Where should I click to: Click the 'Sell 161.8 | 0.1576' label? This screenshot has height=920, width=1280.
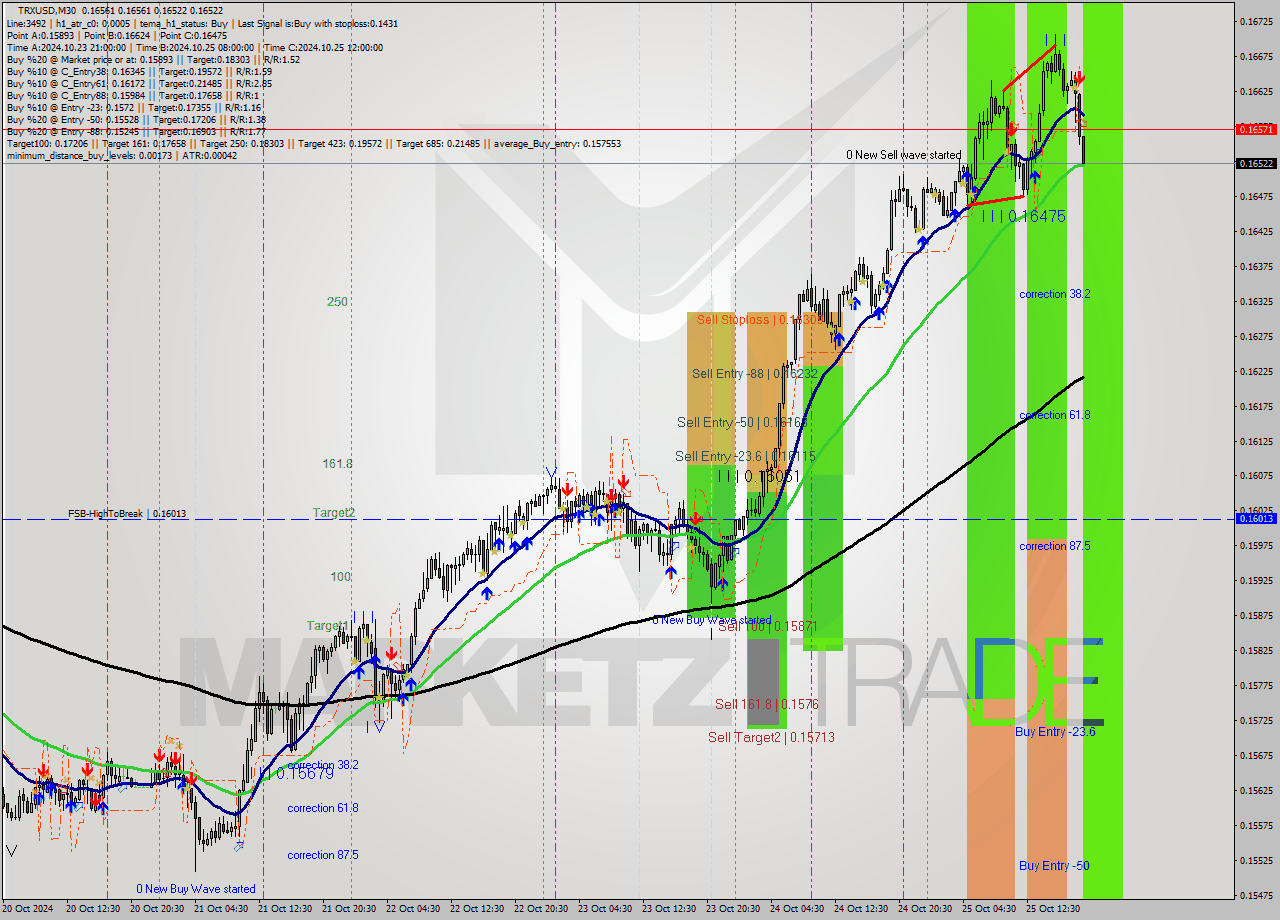(x=767, y=705)
